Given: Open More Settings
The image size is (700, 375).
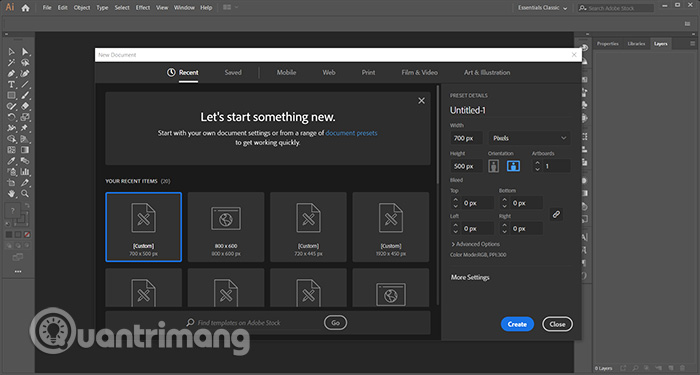Looking at the screenshot, I should (470, 277).
